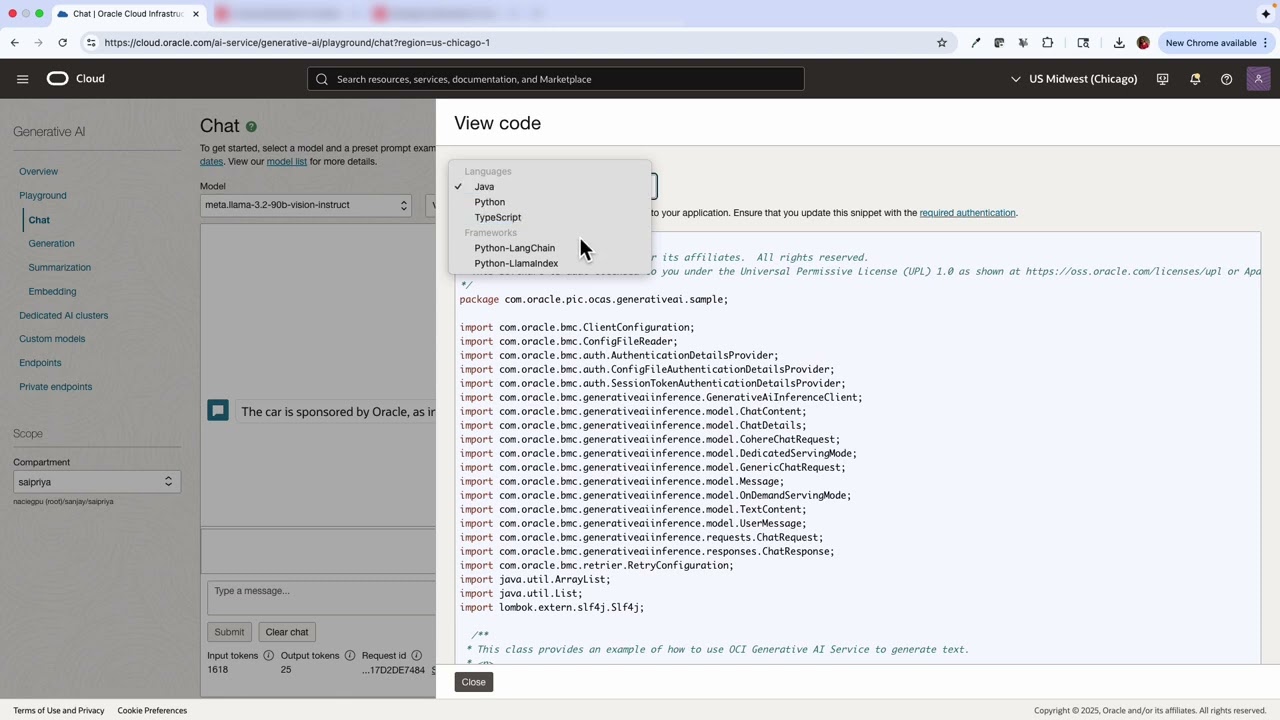1280x720 pixels.
Task: Click the Input tokens info icon
Action: coord(268,656)
